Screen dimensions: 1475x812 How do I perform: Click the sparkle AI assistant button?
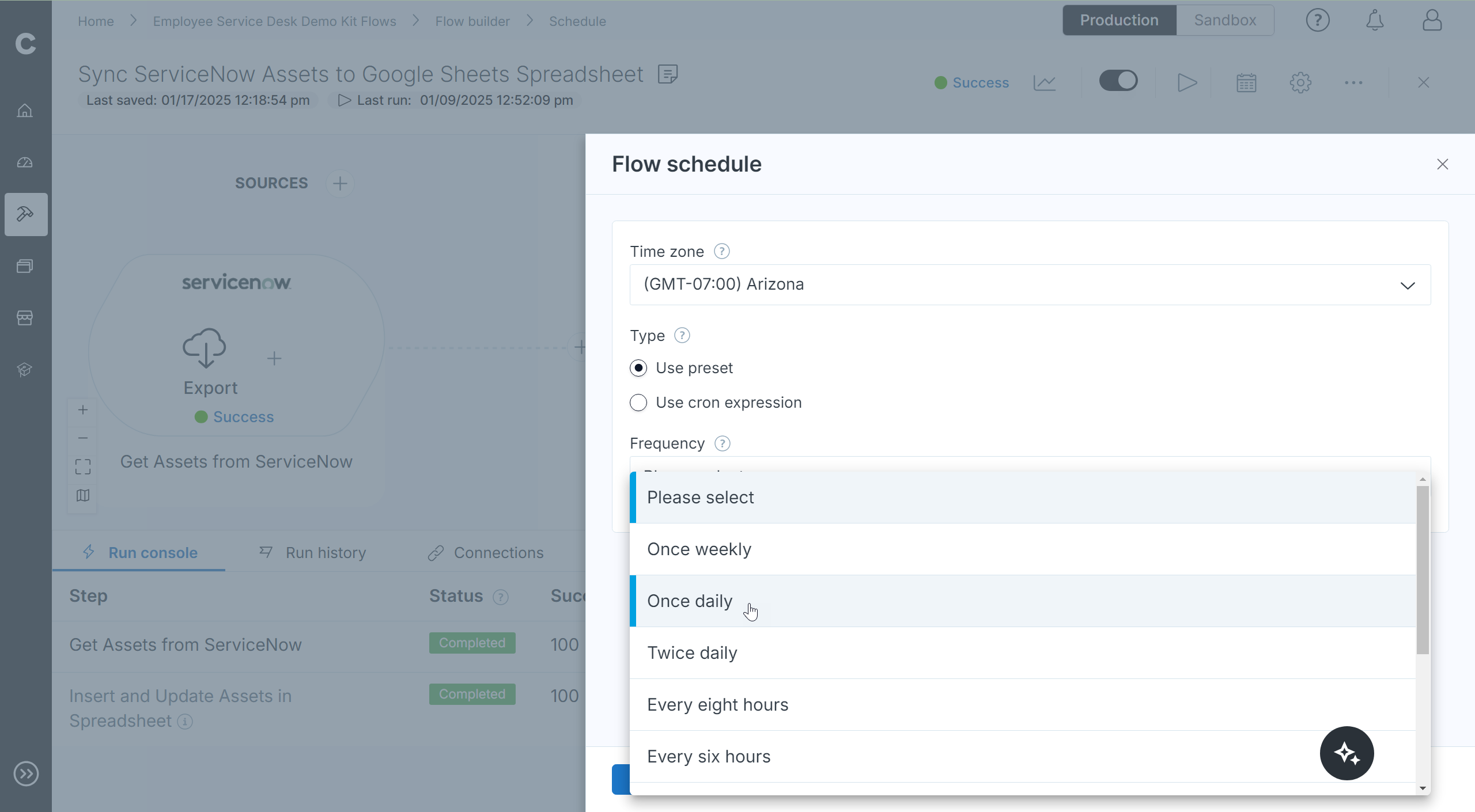[1347, 753]
